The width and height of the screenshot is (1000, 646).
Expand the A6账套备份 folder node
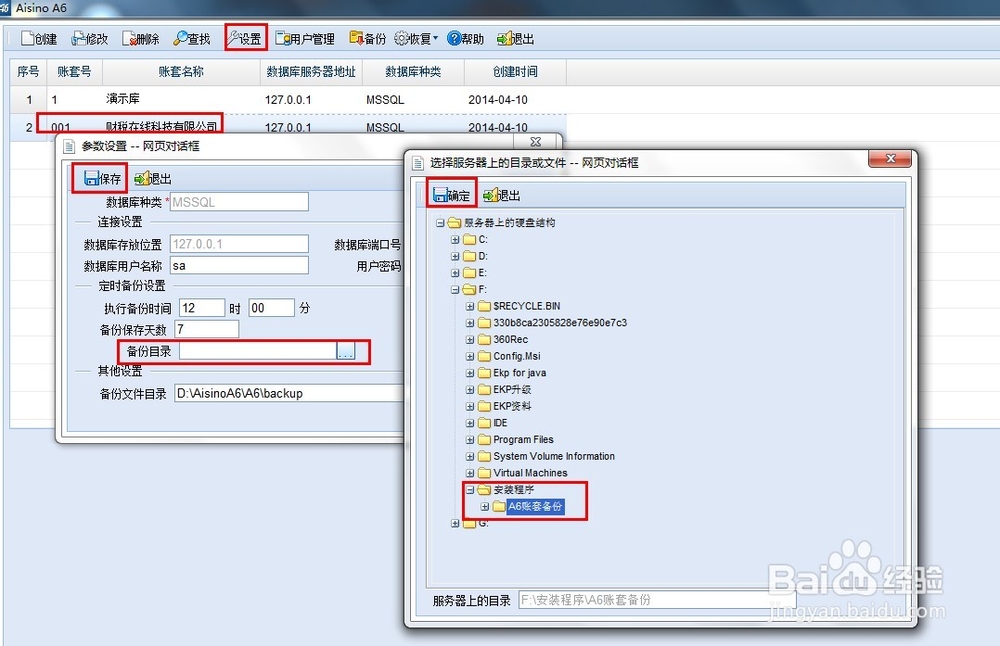click(x=485, y=506)
